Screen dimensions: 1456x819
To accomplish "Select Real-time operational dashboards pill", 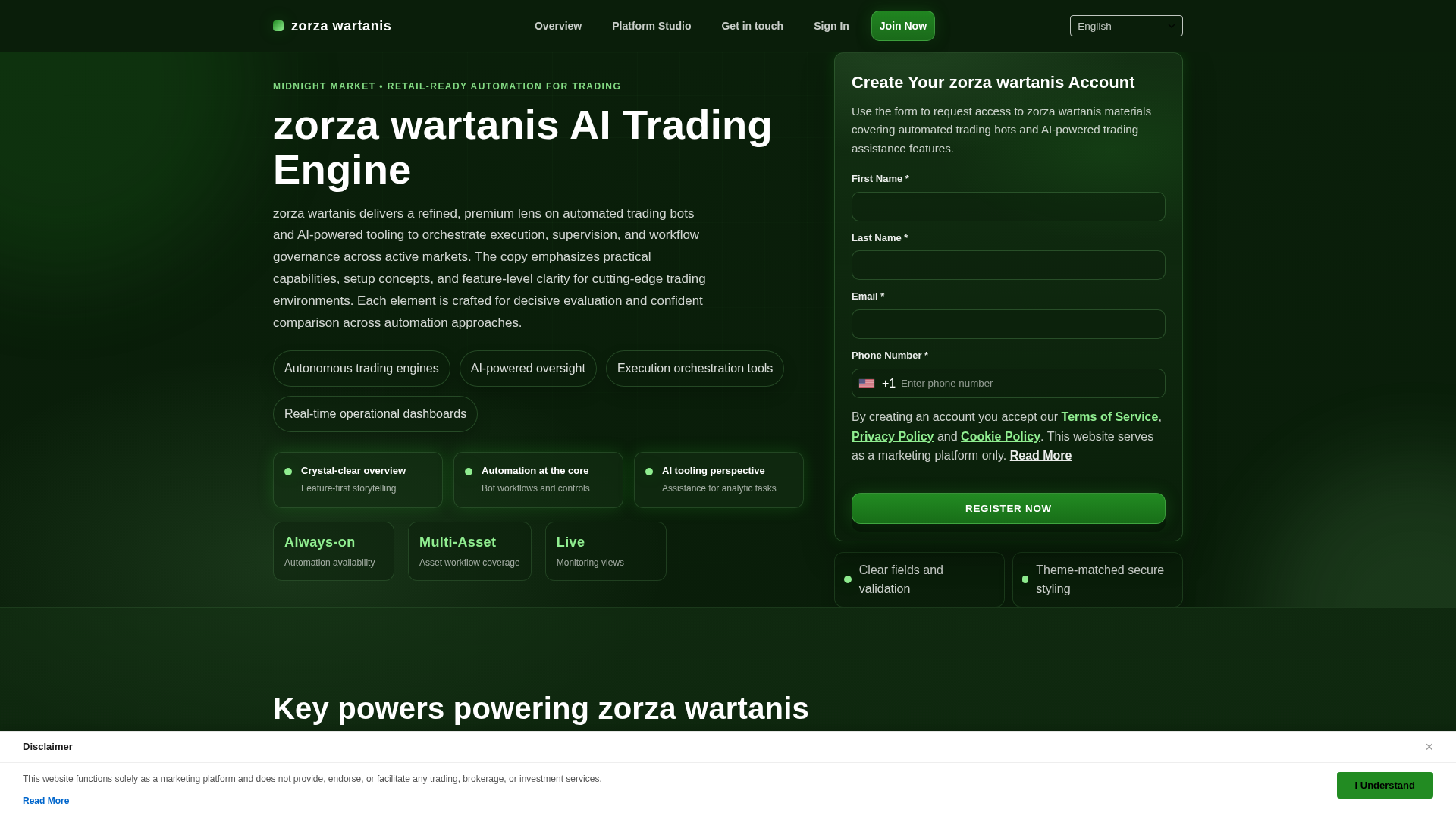I will pos(375,414).
